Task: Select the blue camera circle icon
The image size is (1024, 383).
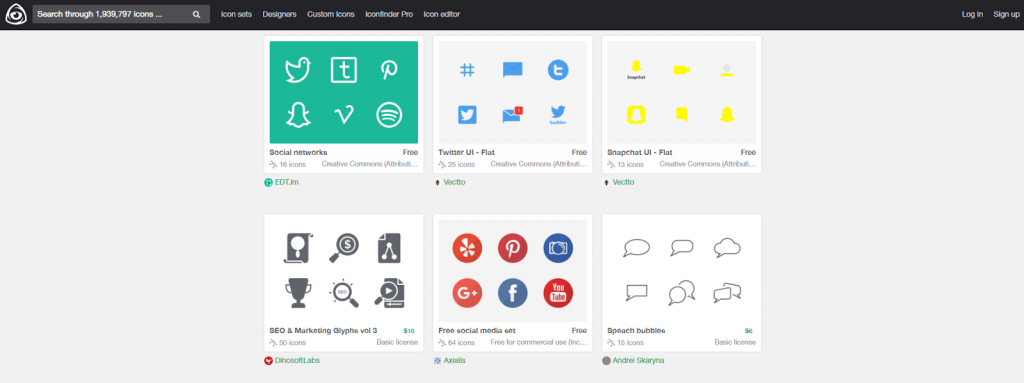Action: (558, 248)
